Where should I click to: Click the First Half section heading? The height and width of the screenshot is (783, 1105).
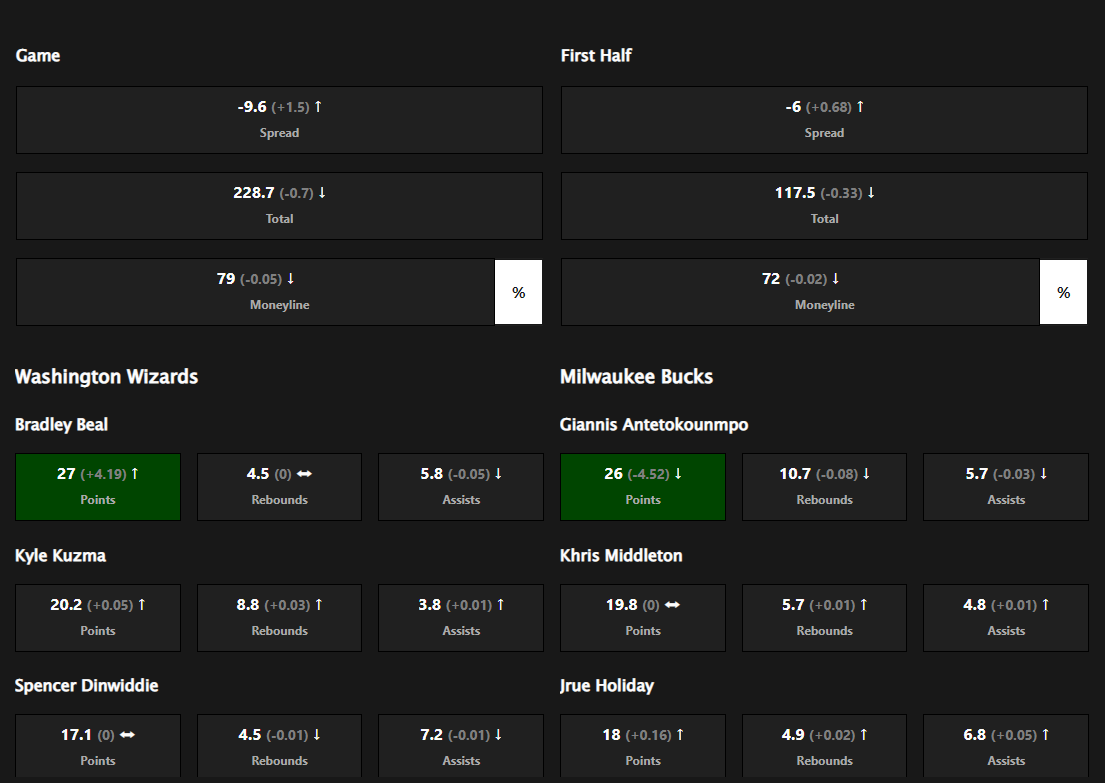click(x=596, y=56)
